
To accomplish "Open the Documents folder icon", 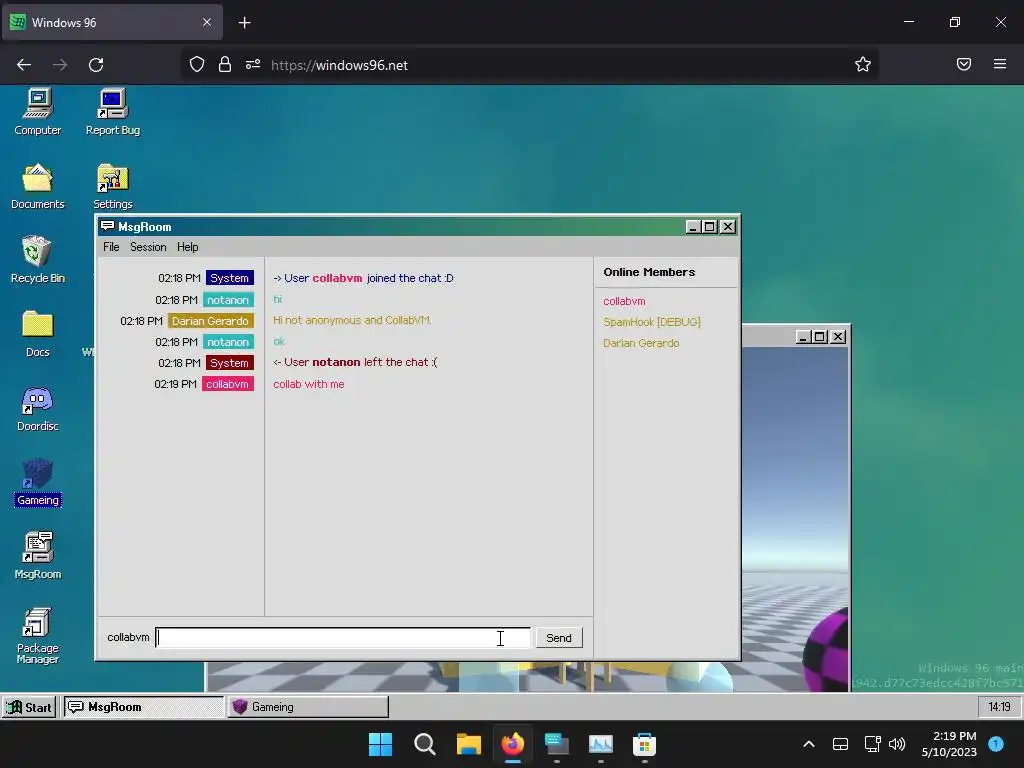I will (x=38, y=186).
